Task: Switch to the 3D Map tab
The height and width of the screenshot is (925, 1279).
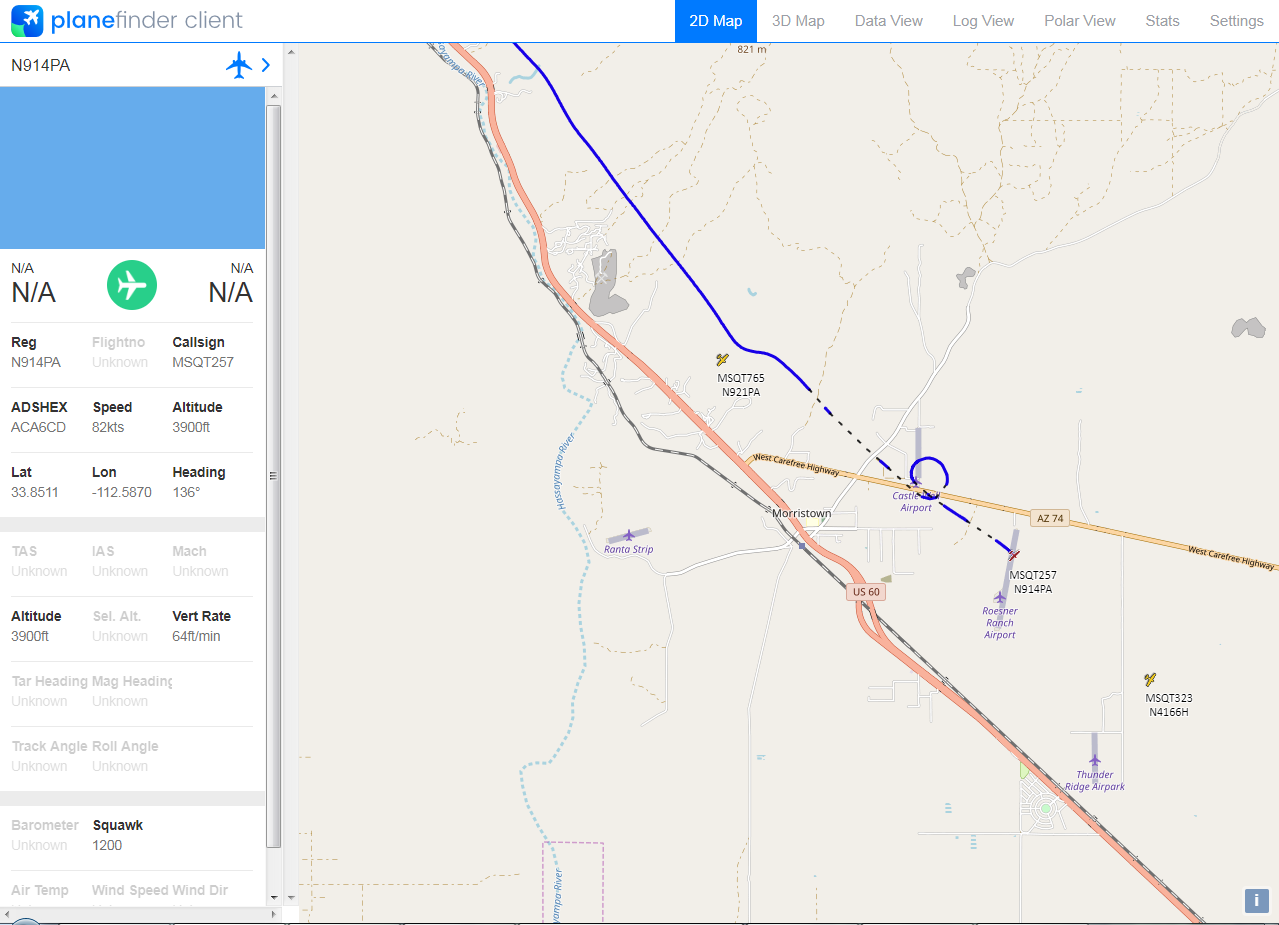Action: pyautogui.click(x=798, y=21)
